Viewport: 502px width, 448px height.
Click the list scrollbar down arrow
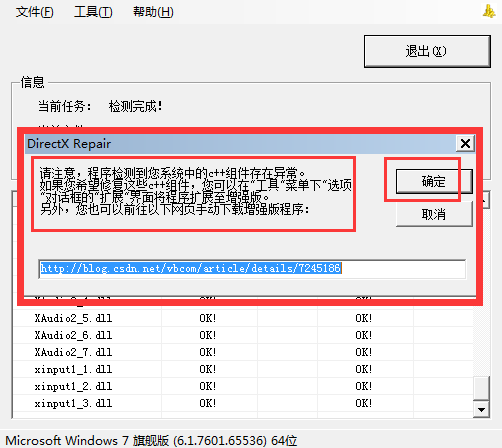coord(481,410)
